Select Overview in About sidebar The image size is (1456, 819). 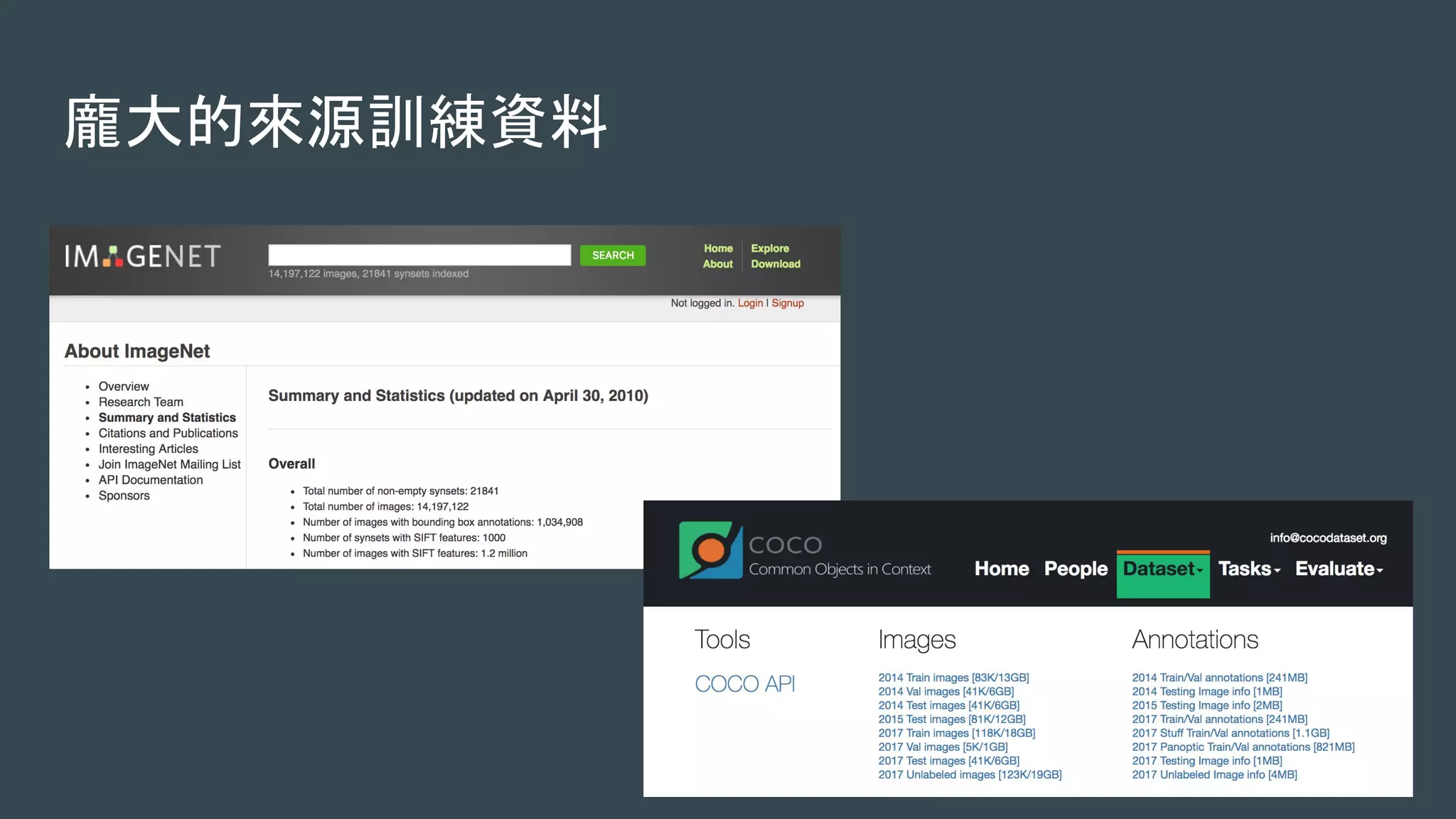124,386
